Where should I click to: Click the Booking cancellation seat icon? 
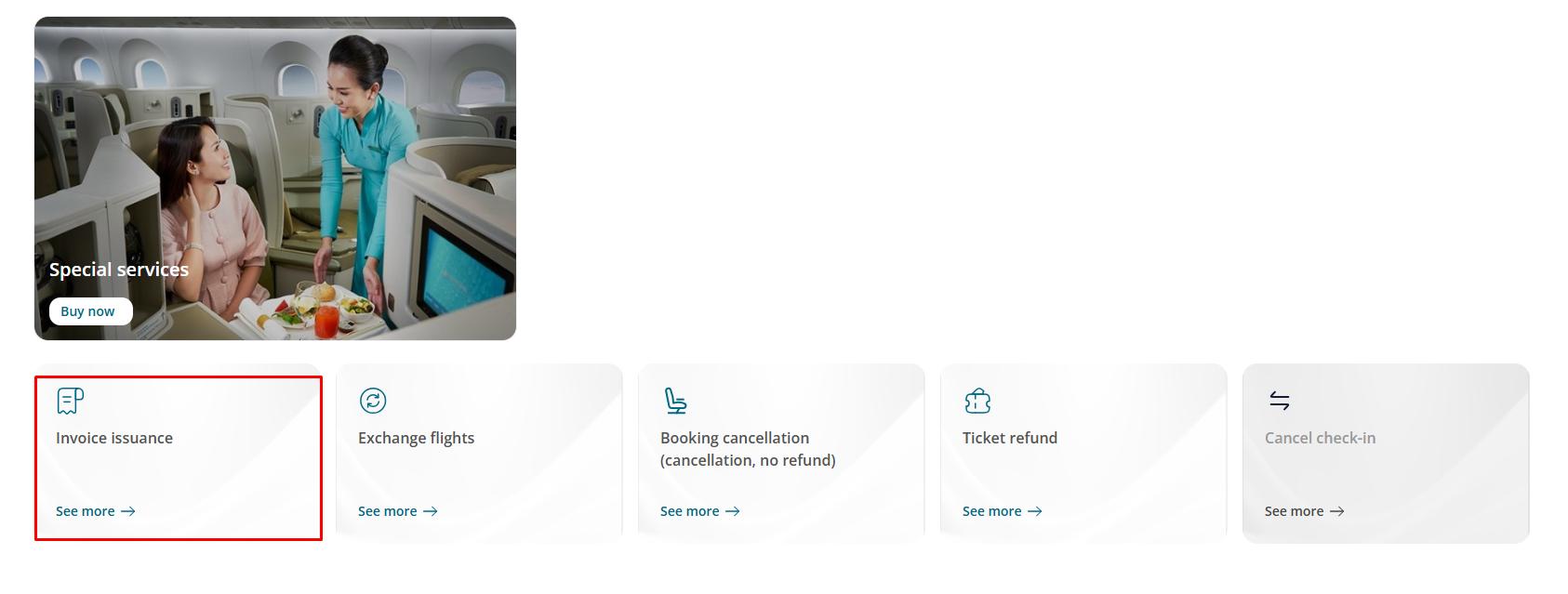click(675, 401)
